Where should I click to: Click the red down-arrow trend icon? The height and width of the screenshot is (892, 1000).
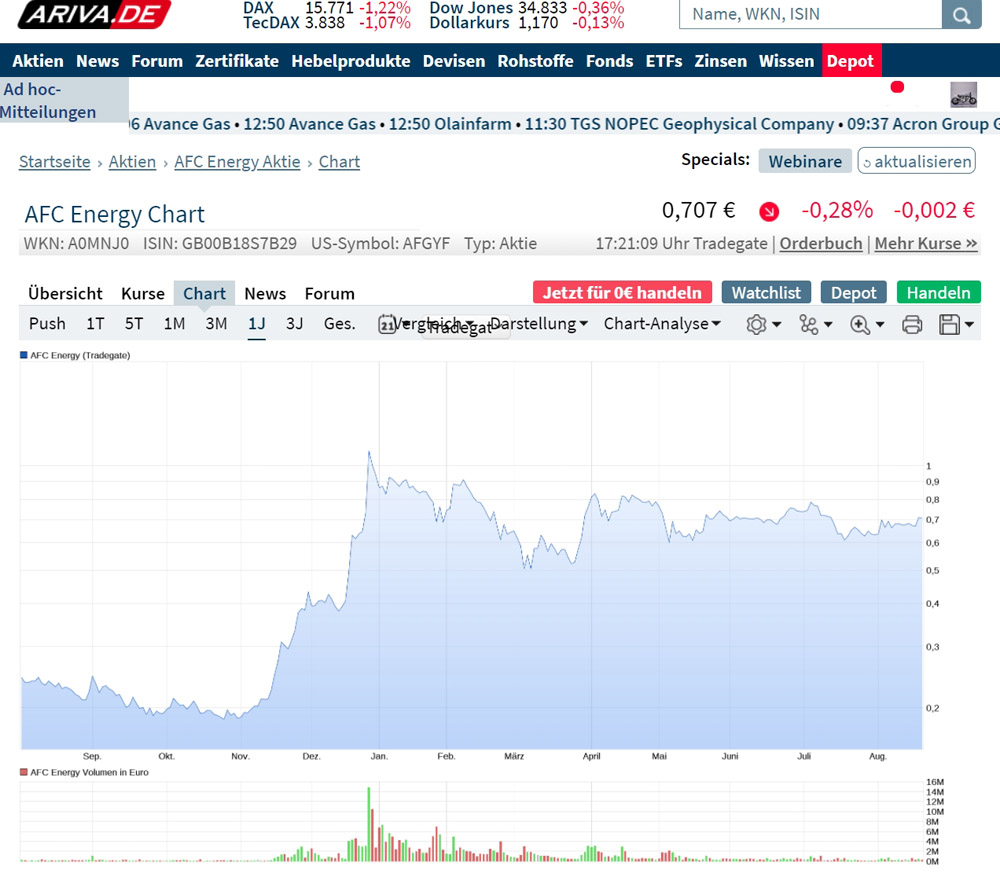(769, 211)
